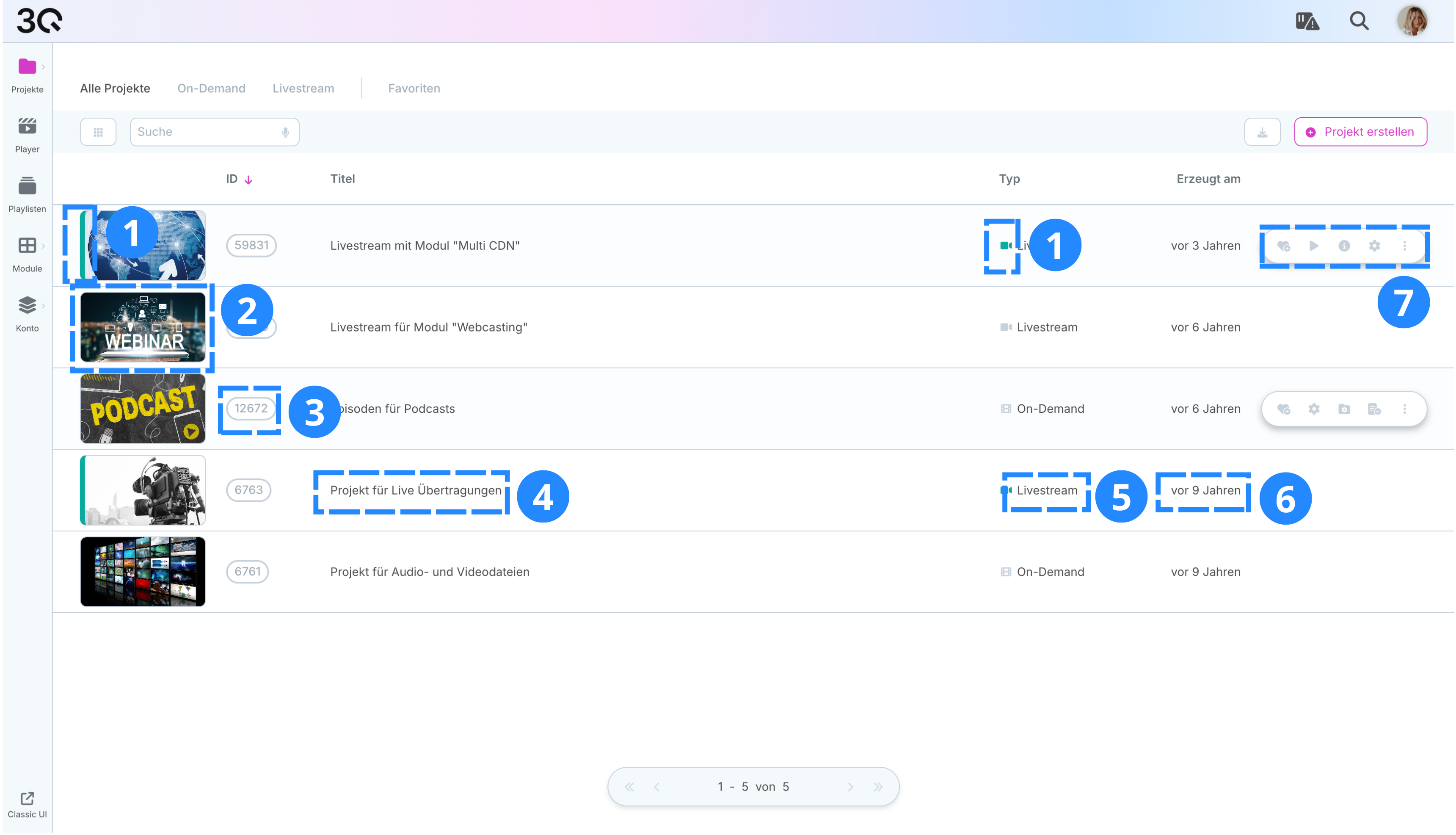
Task: Open settings gear for project 59831
Action: tap(1374, 246)
